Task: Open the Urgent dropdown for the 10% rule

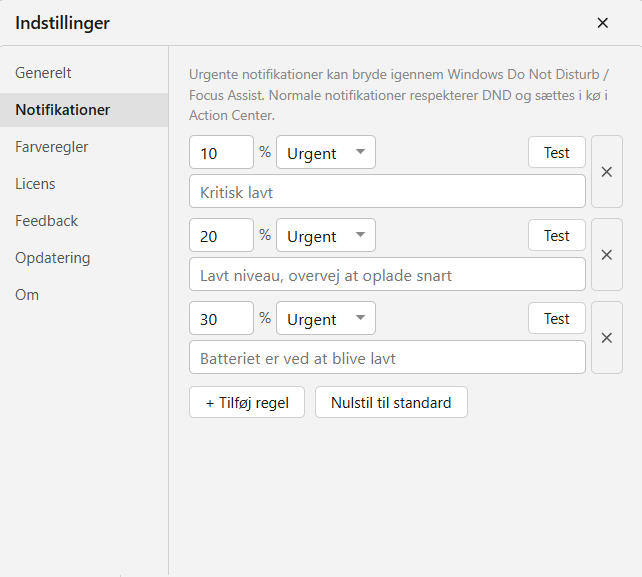Action: 326,152
